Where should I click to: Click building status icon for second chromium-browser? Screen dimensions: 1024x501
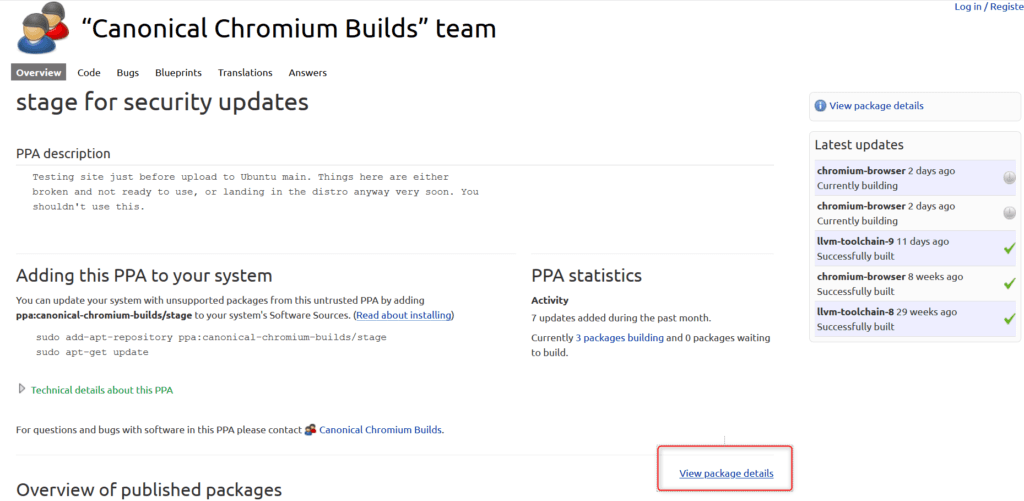(x=1009, y=213)
